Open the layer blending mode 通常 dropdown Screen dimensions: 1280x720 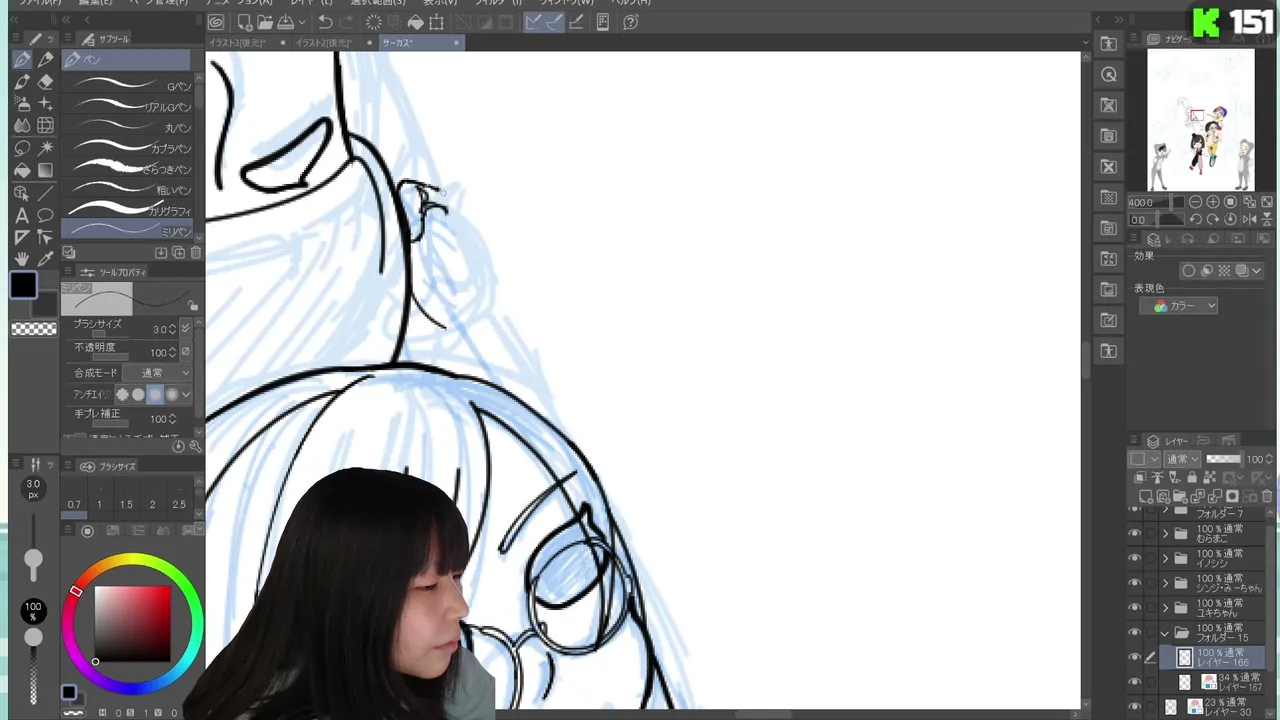tap(1180, 460)
